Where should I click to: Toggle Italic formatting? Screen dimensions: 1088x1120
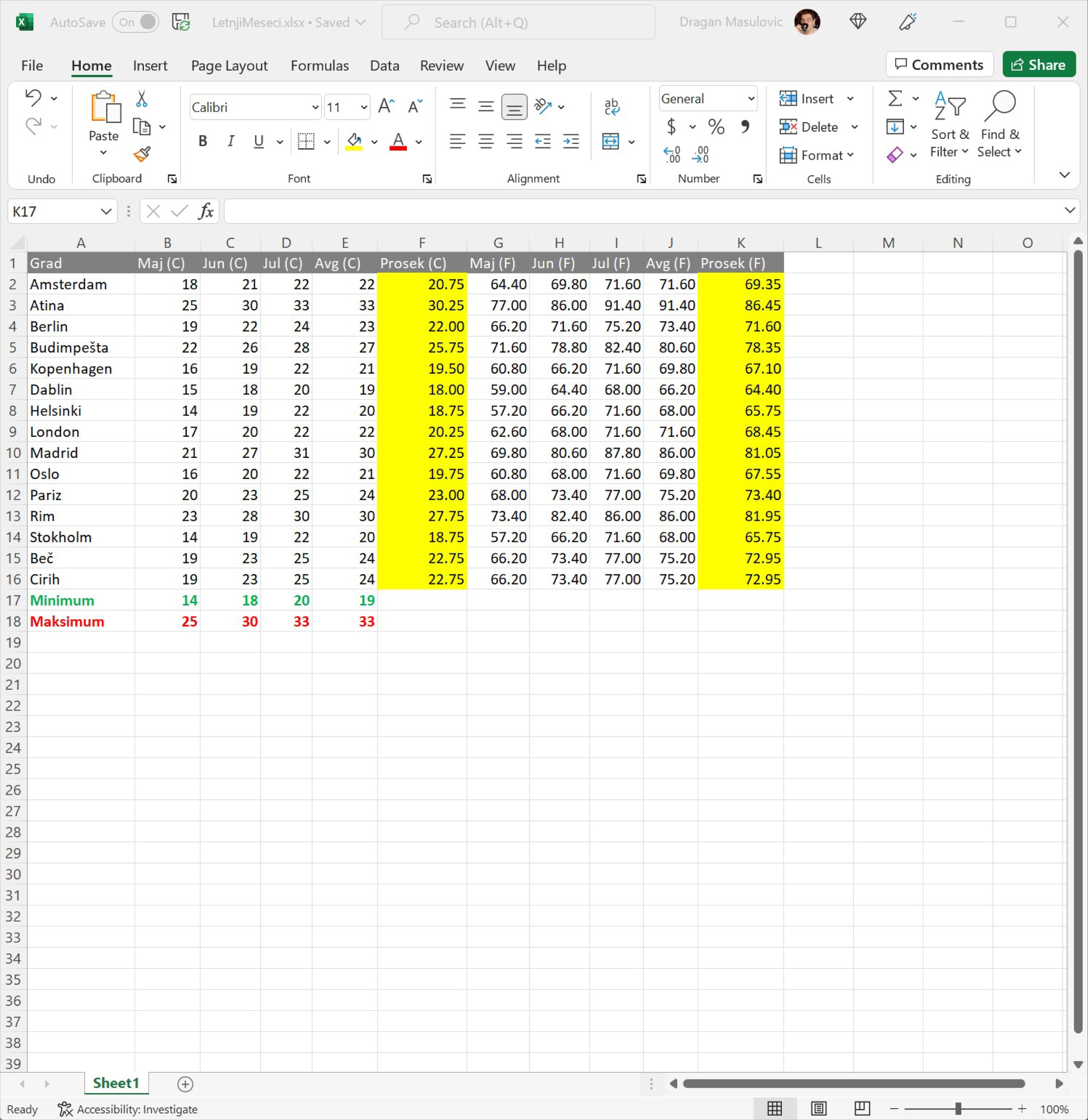click(230, 141)
